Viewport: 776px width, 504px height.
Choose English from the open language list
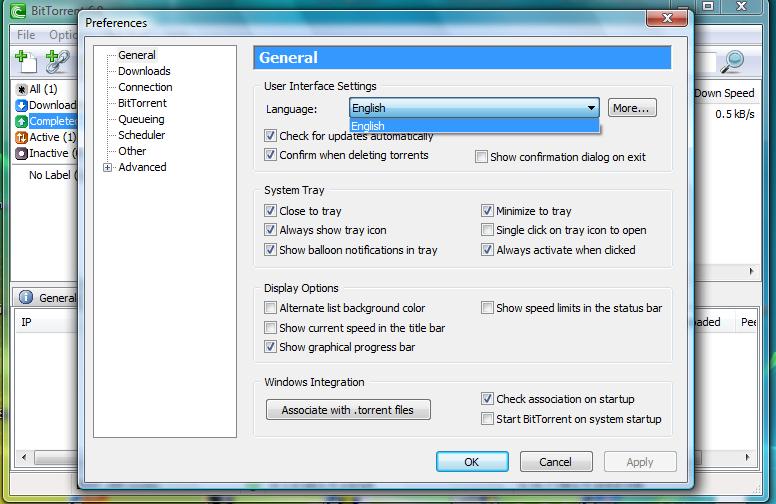tap(474, 126)
